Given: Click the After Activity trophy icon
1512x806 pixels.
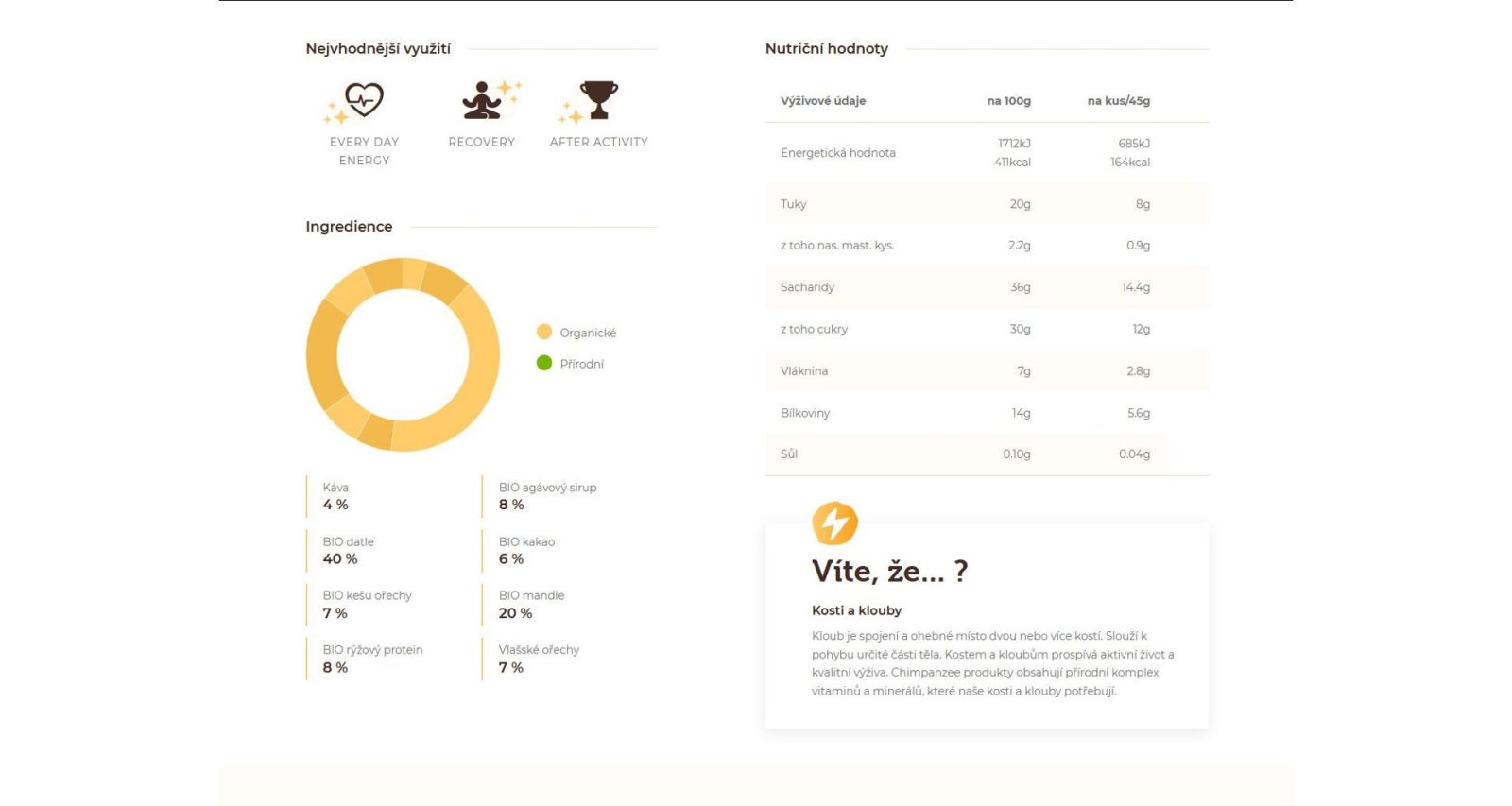Looking at the screenshot, I should (590, 102).
